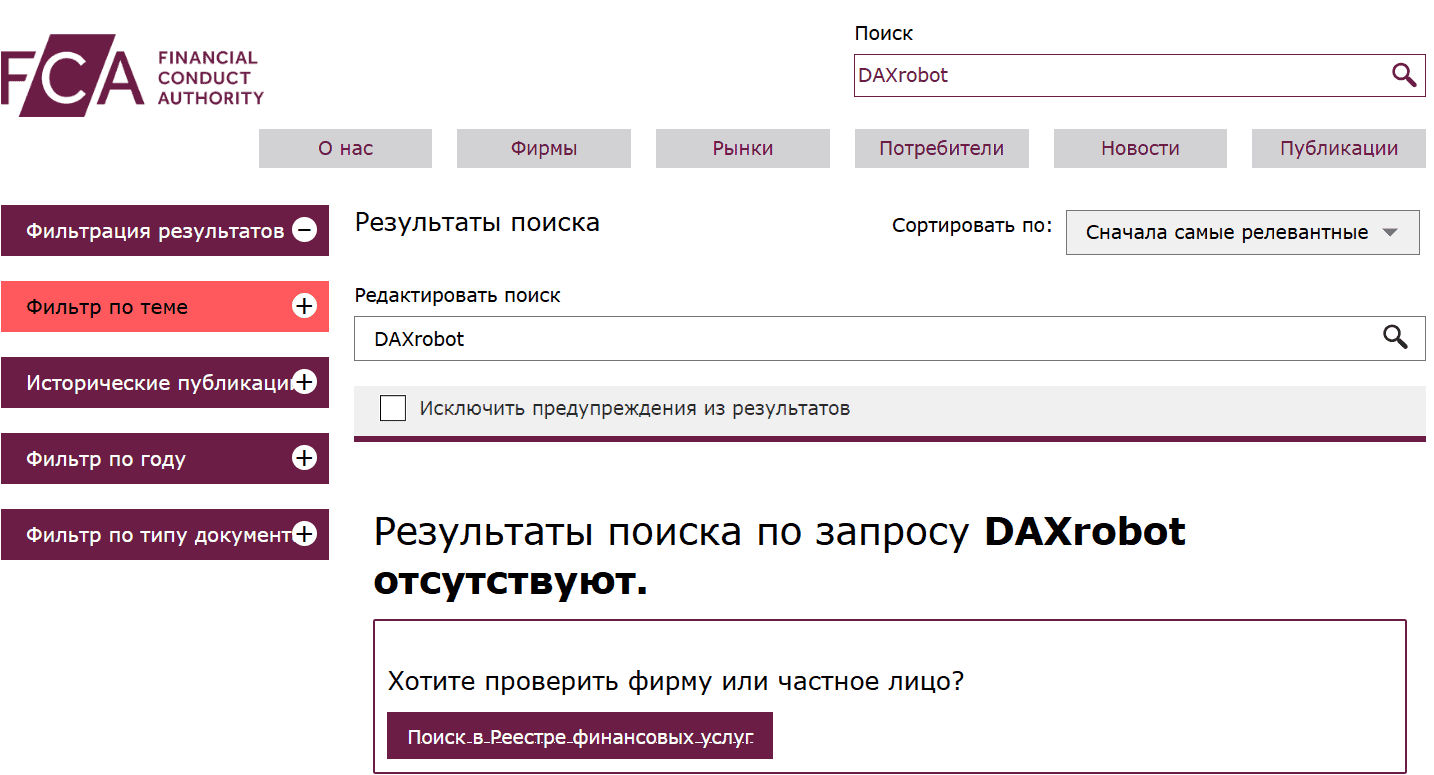Screen dimensions: 1434x775
Task: Click the plus icon on Фильтр по году
Action: [303, 458]
